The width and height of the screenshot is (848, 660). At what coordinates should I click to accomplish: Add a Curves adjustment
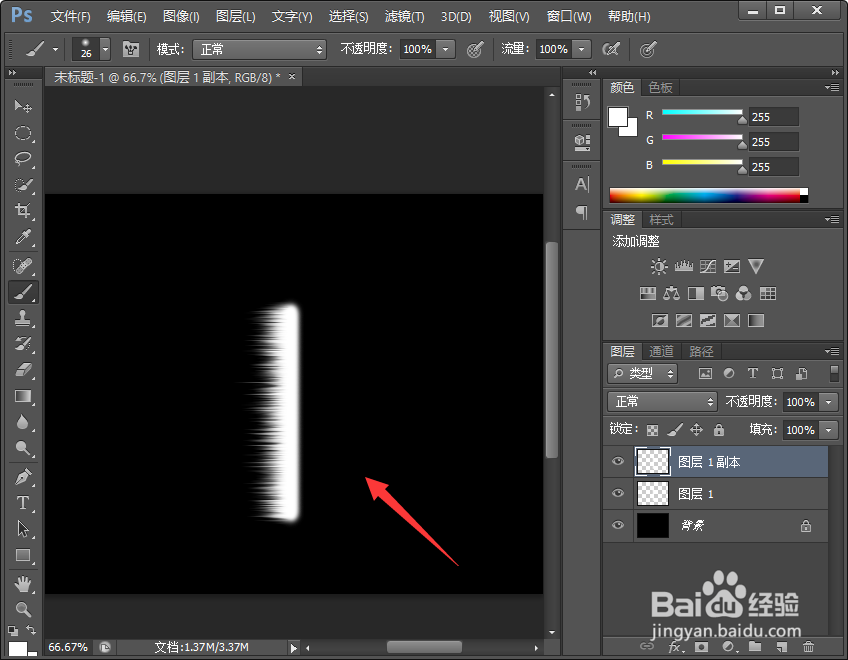[x=708, y=266]
